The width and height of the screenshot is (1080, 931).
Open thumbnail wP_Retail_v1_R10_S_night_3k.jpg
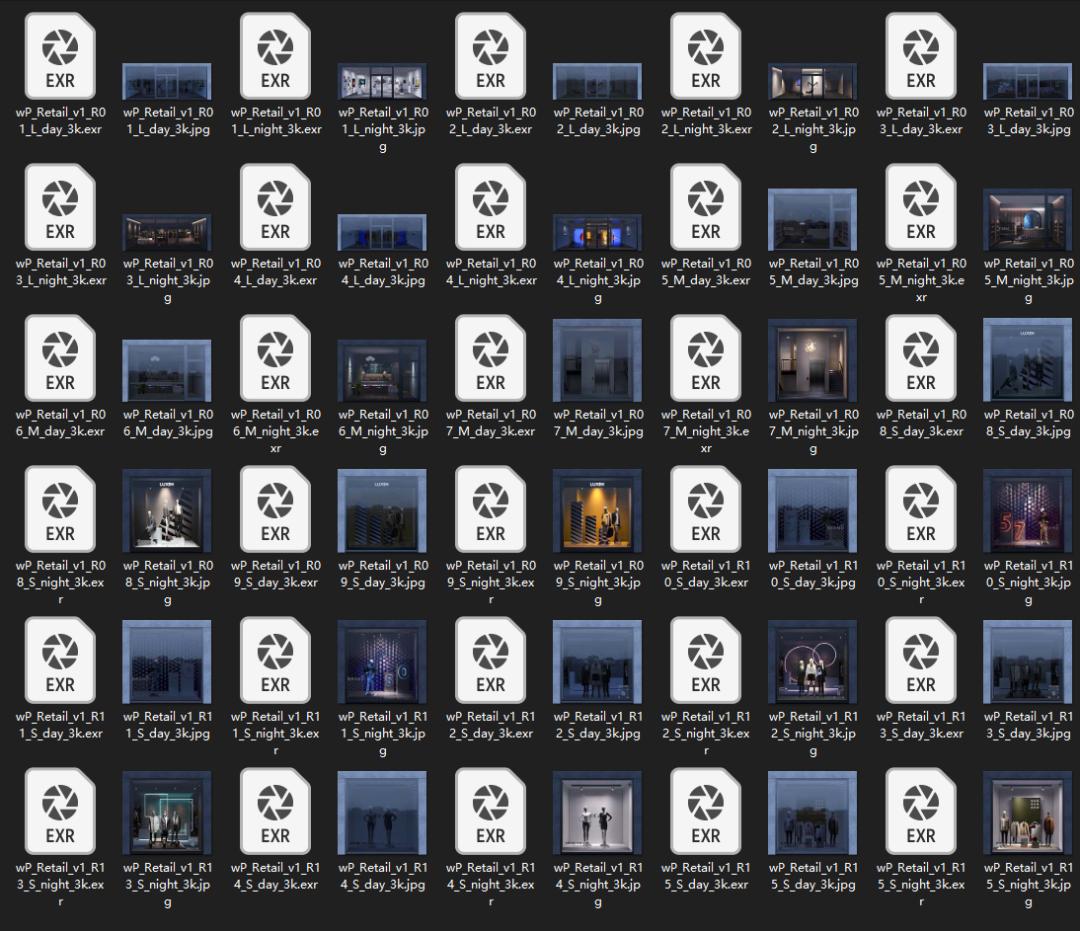click(1028, 511)
